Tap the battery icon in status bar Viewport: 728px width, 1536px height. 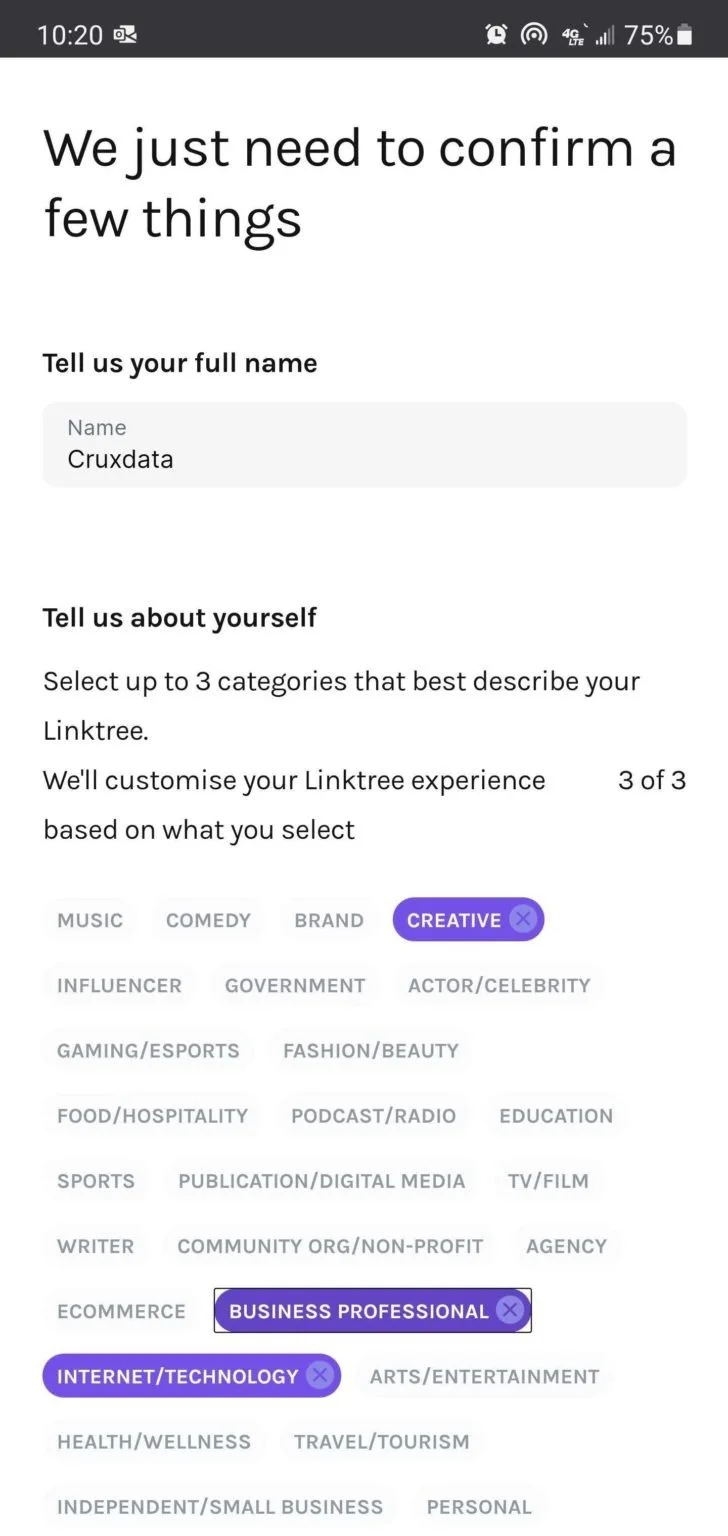tap(685, 35)
